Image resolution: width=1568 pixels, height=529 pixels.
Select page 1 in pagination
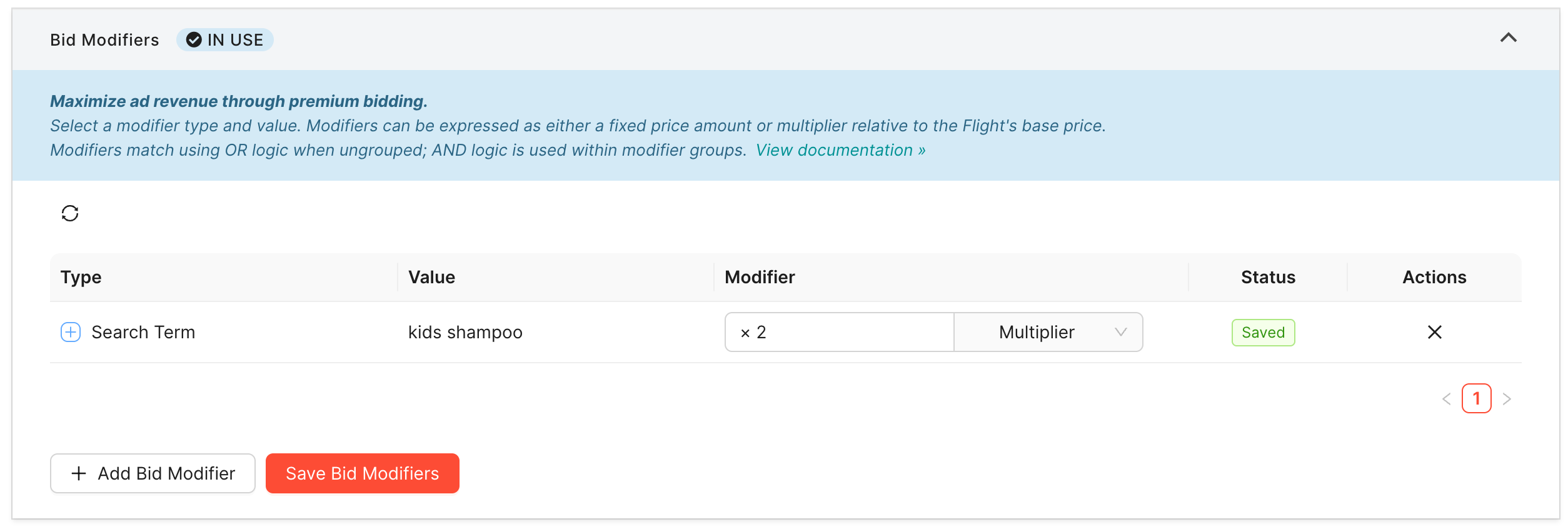coord(1477,398)
